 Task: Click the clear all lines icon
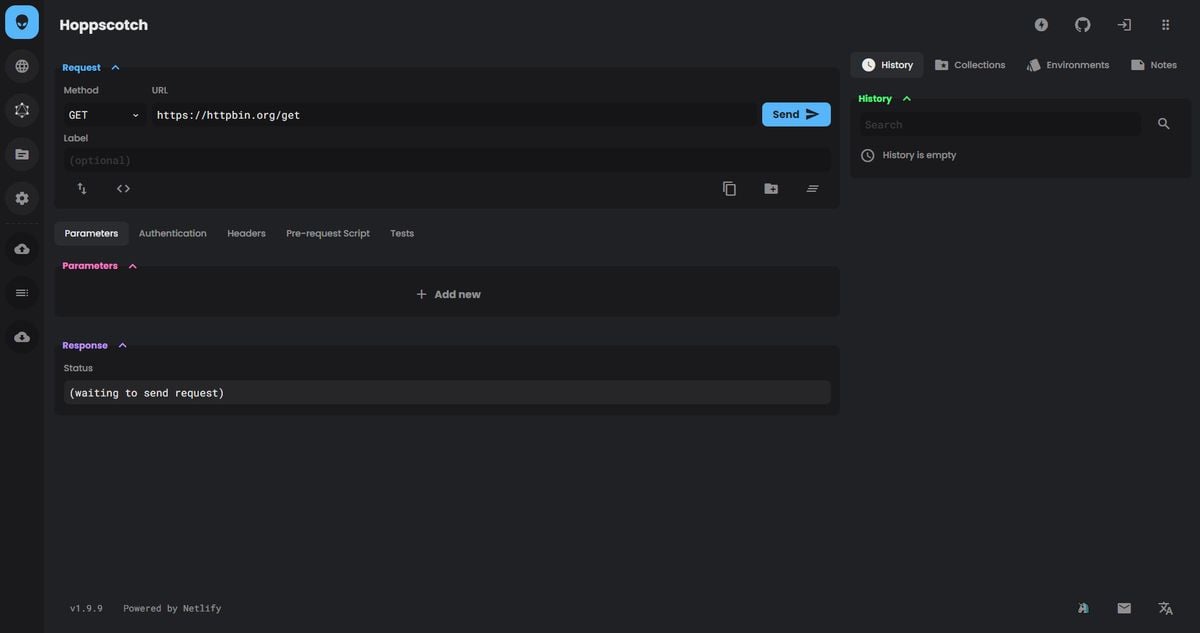813,188
